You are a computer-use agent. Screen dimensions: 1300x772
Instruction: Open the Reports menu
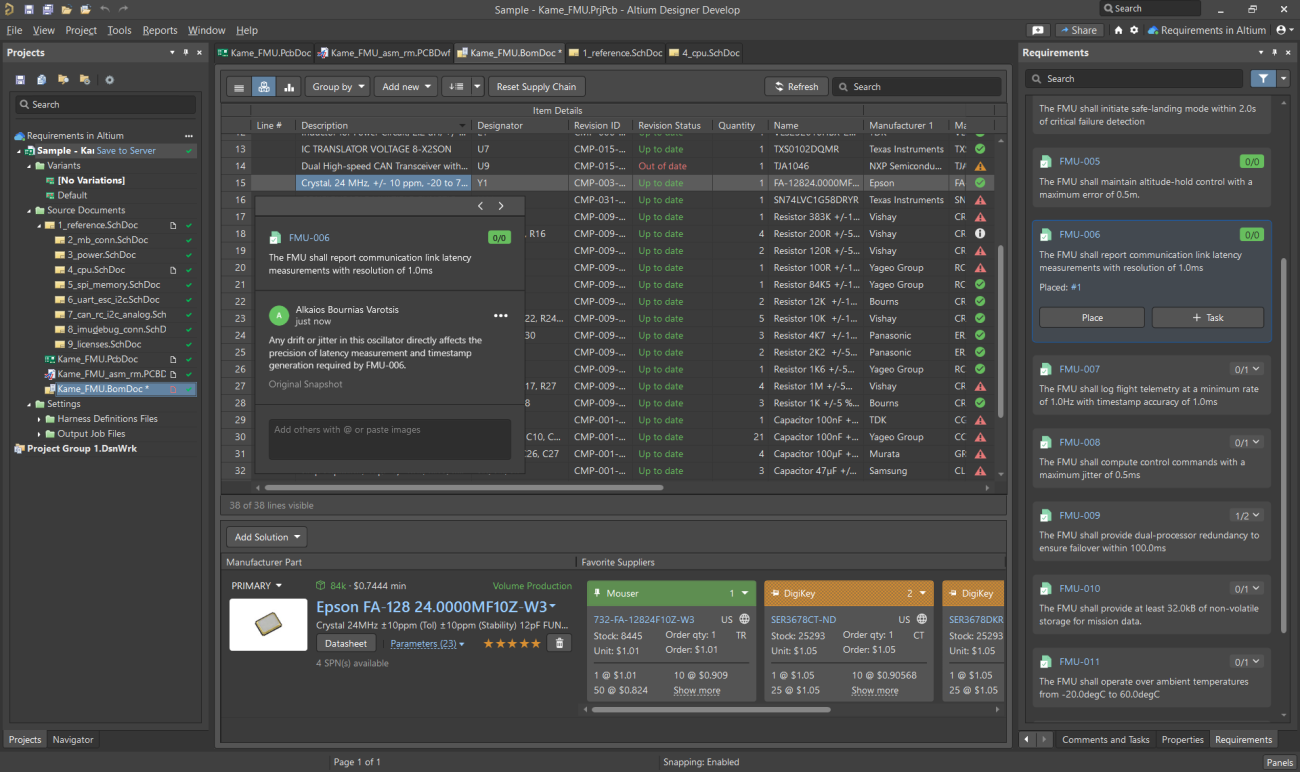(x=160, y=31)
